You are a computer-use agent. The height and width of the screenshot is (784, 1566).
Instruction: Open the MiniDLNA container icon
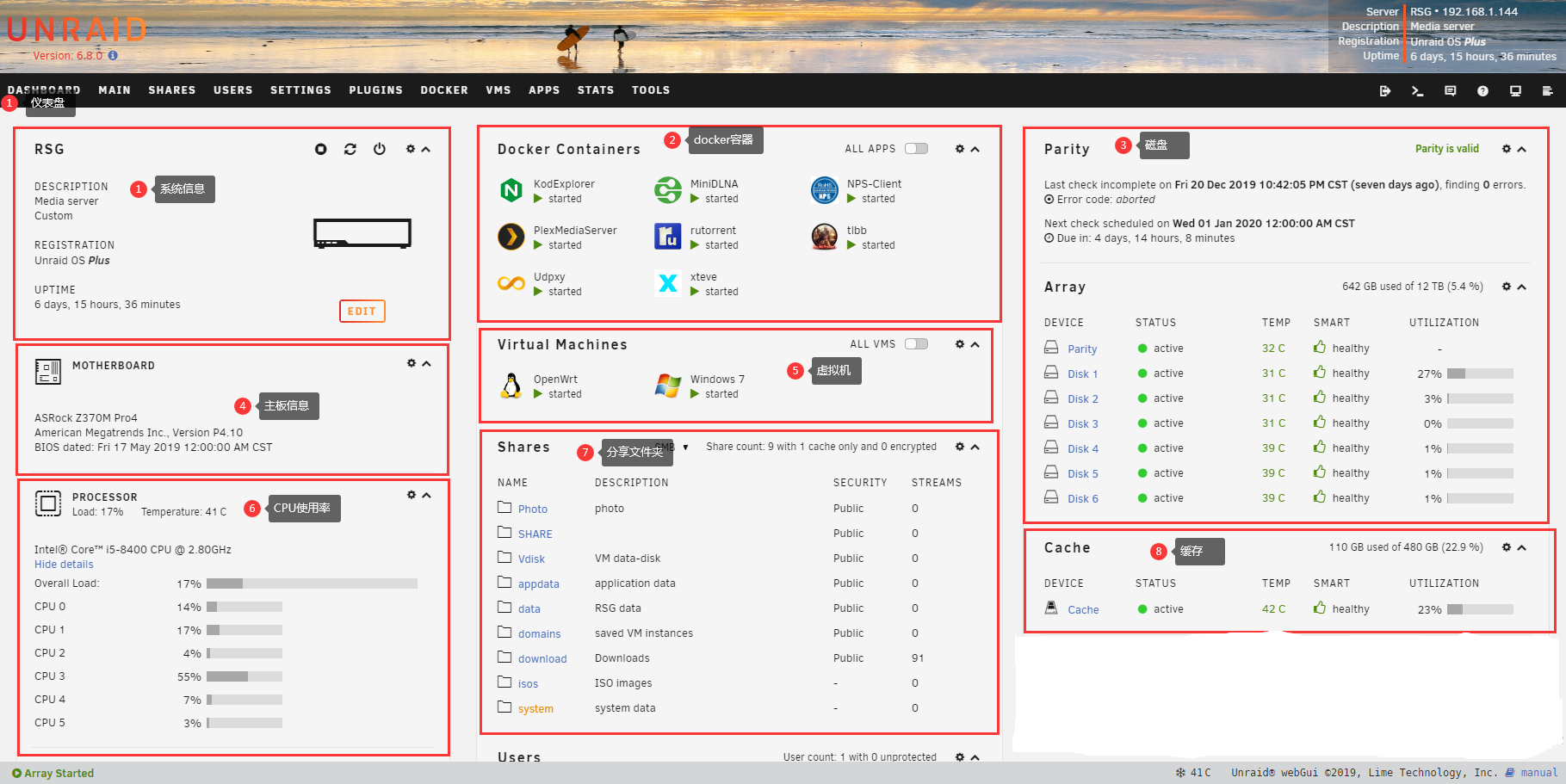668,190
